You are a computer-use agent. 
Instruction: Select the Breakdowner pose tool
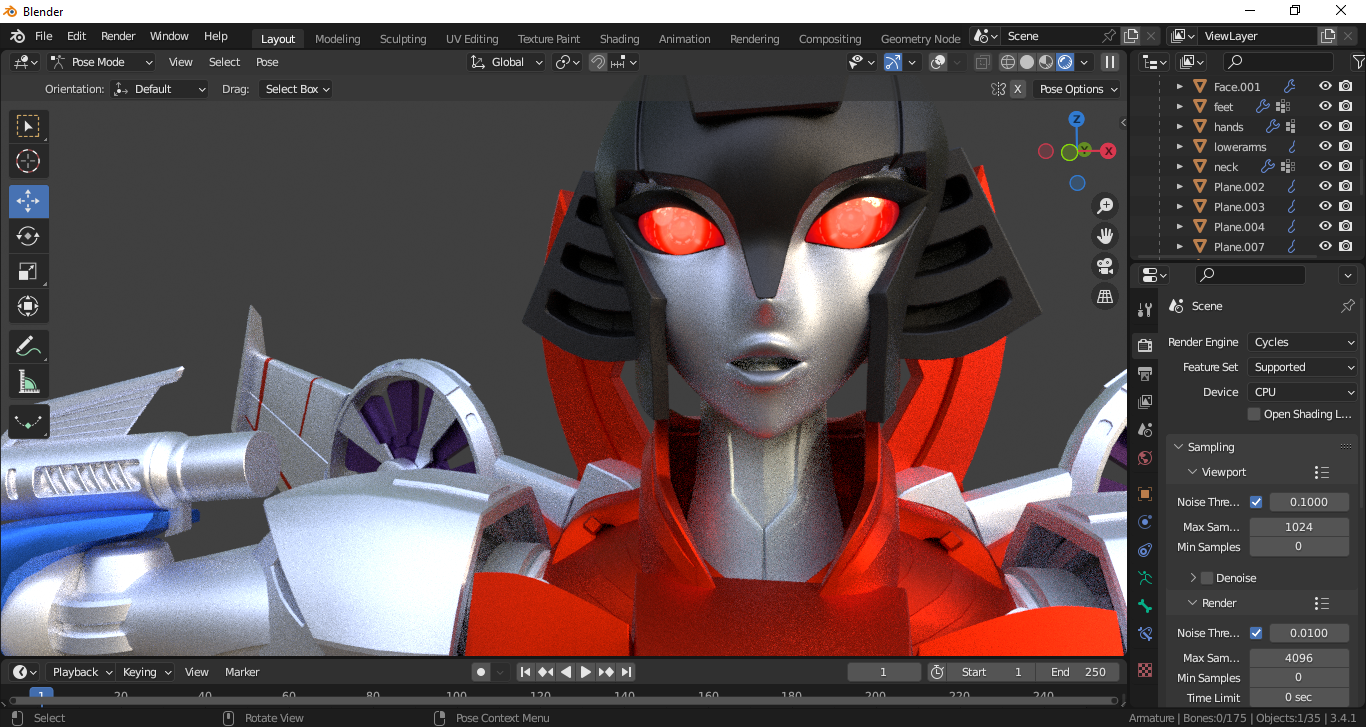point(28,422)
